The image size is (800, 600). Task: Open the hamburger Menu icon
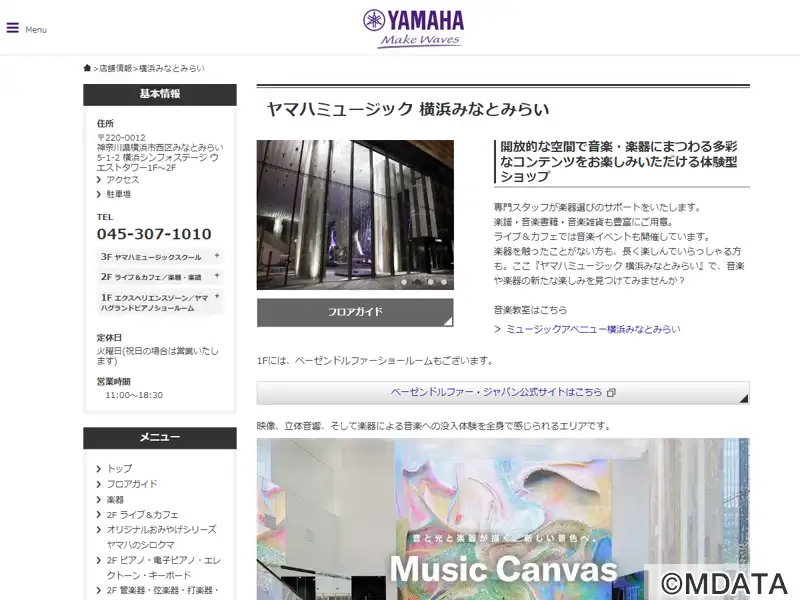point(13,29)
